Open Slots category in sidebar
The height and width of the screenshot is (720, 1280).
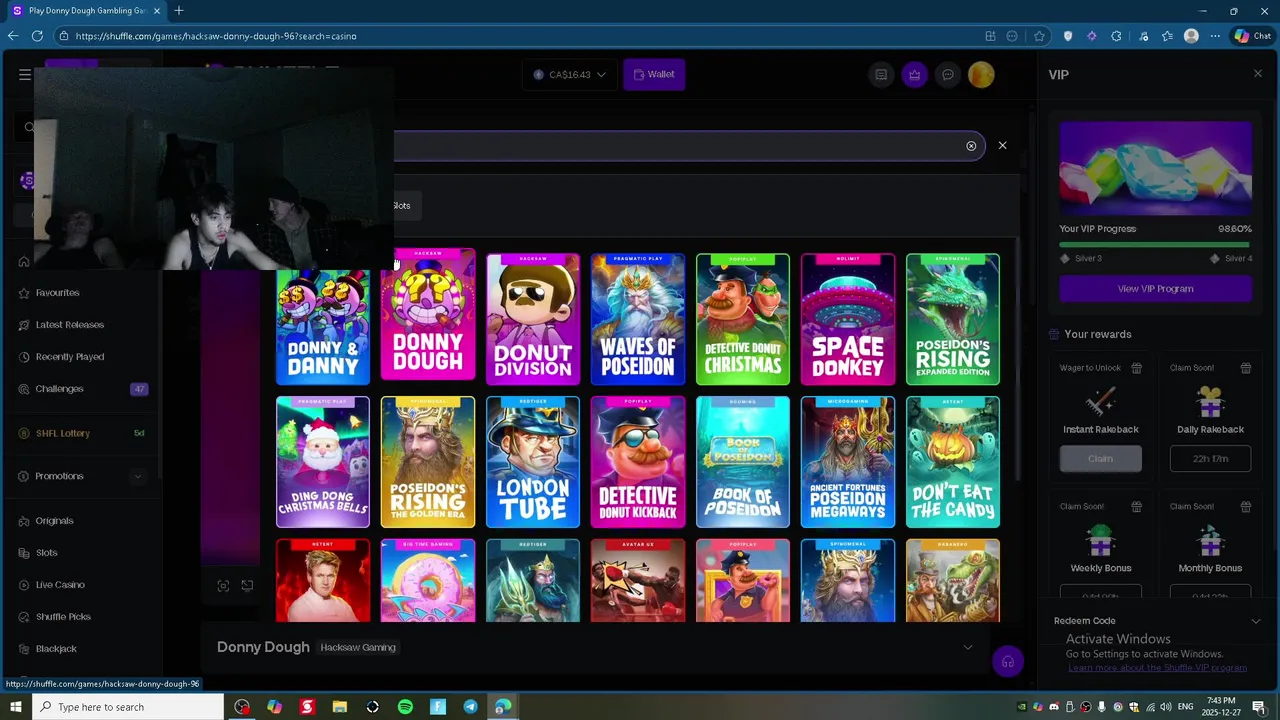[x=47, y=553]
